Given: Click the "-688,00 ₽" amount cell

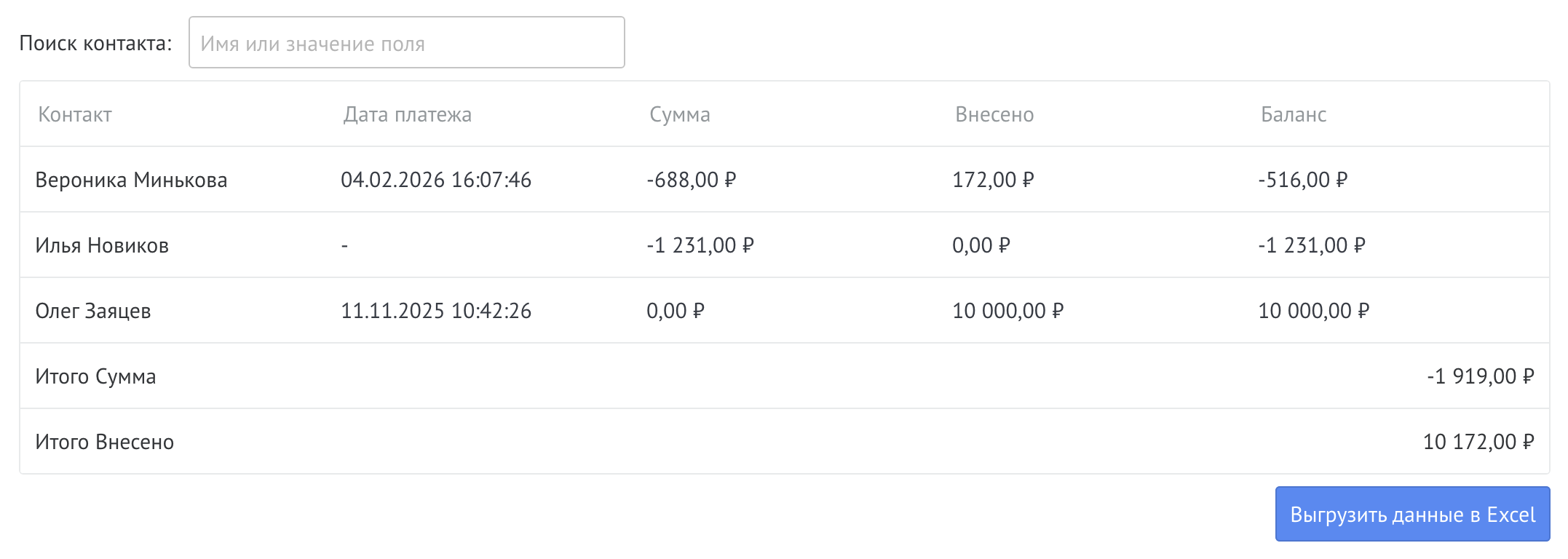Looking at the screenshot, I should pyautogui.click(x=692, y=180).
